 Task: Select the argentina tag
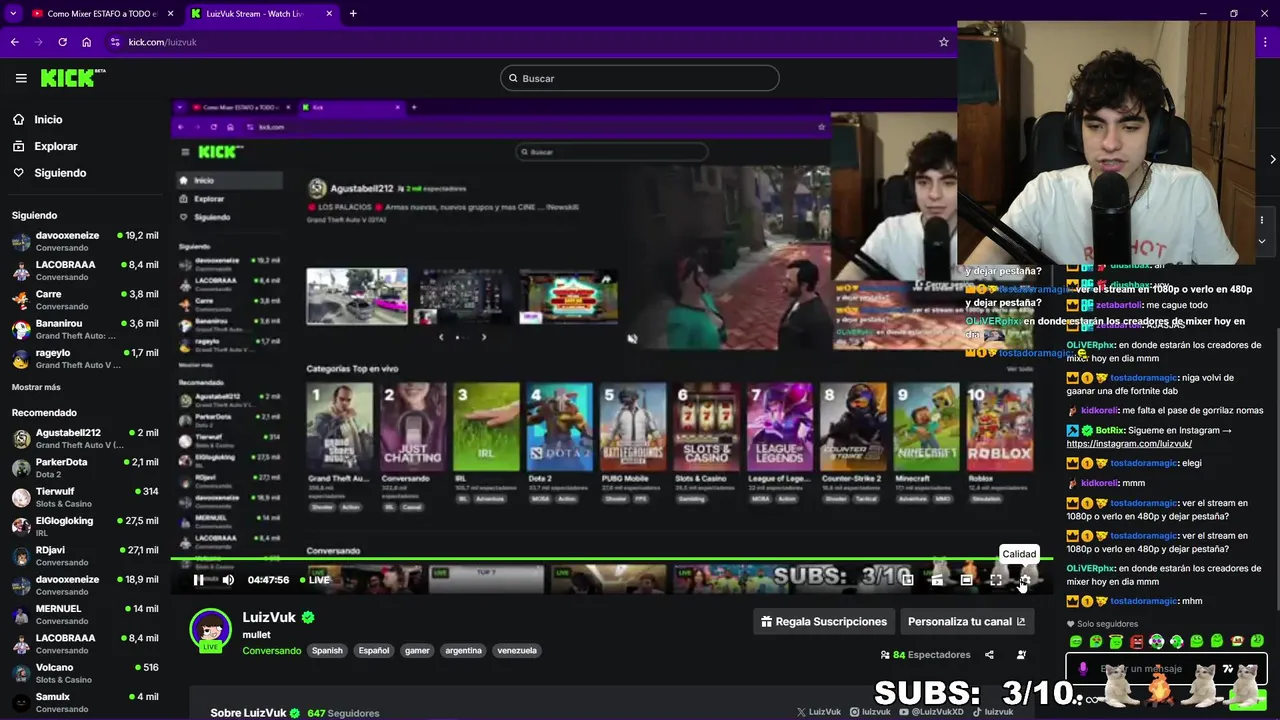(x=463, y=650)
